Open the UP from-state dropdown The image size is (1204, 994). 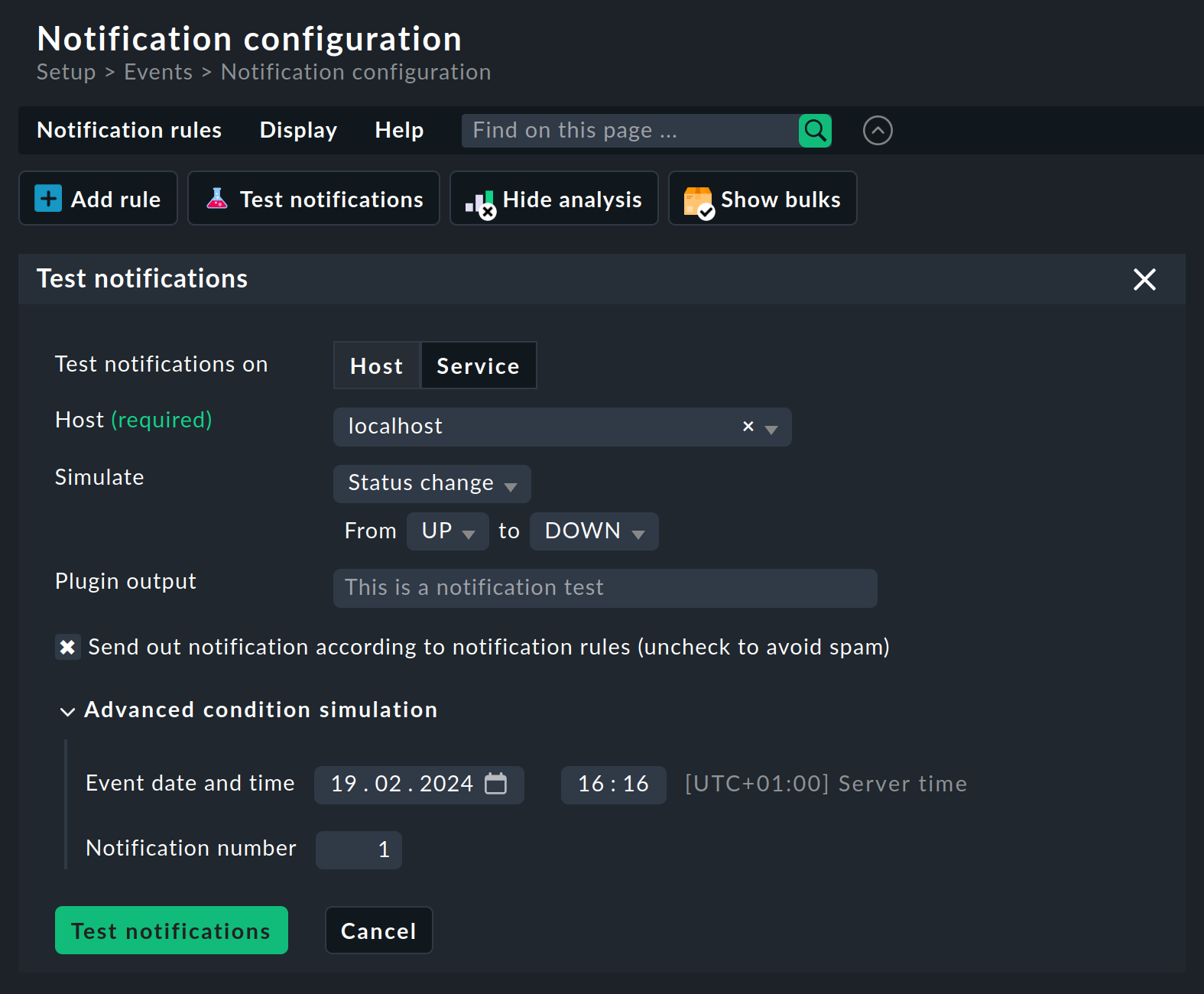coord(447,531)
